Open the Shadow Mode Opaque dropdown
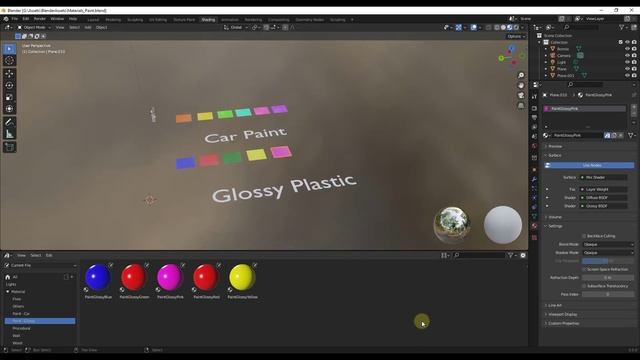The height and width of the screenshot is (360, 640). pos(608,253)
